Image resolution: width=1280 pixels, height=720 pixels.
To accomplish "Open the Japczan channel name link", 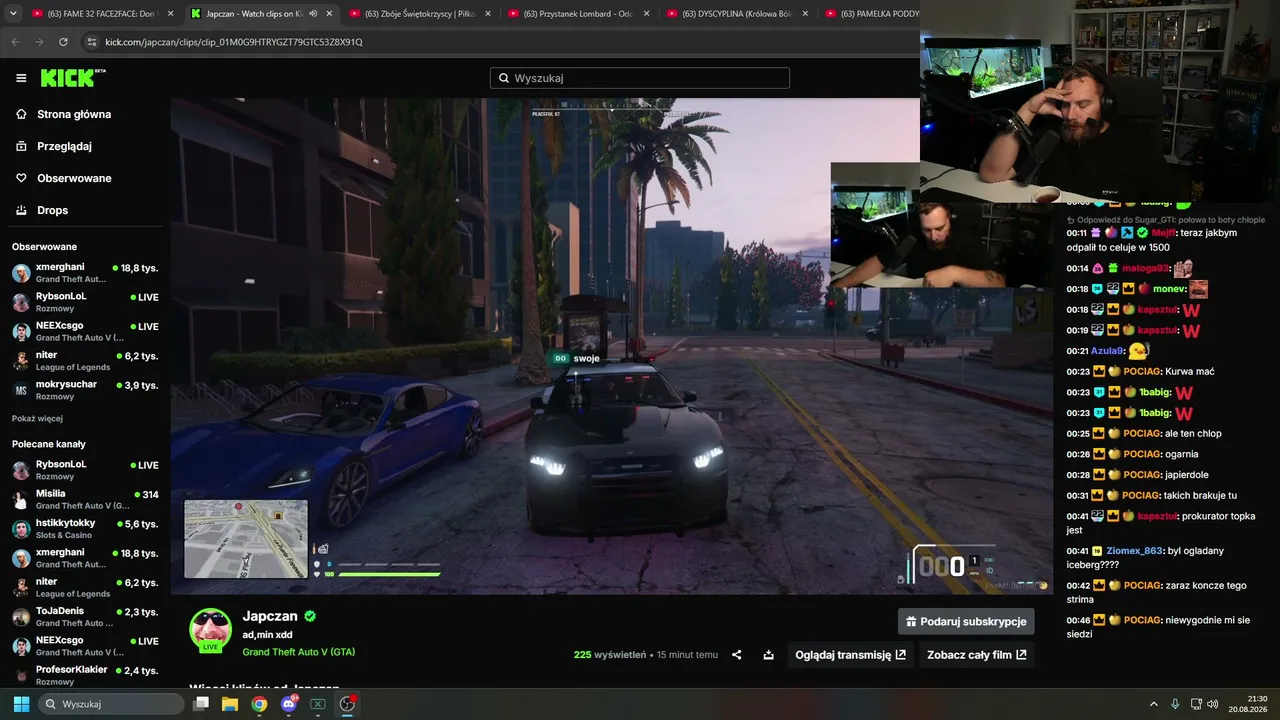I will [x=270, y=617].
